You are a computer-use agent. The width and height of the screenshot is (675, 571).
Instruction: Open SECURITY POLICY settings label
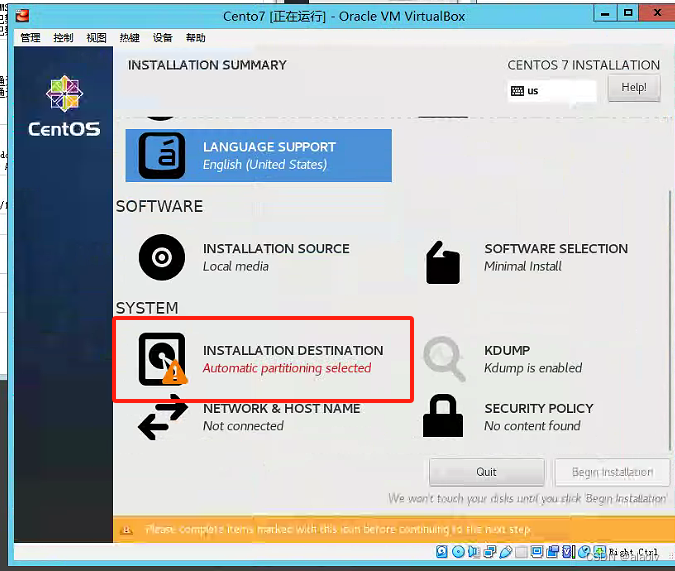[x=539, y=408]
